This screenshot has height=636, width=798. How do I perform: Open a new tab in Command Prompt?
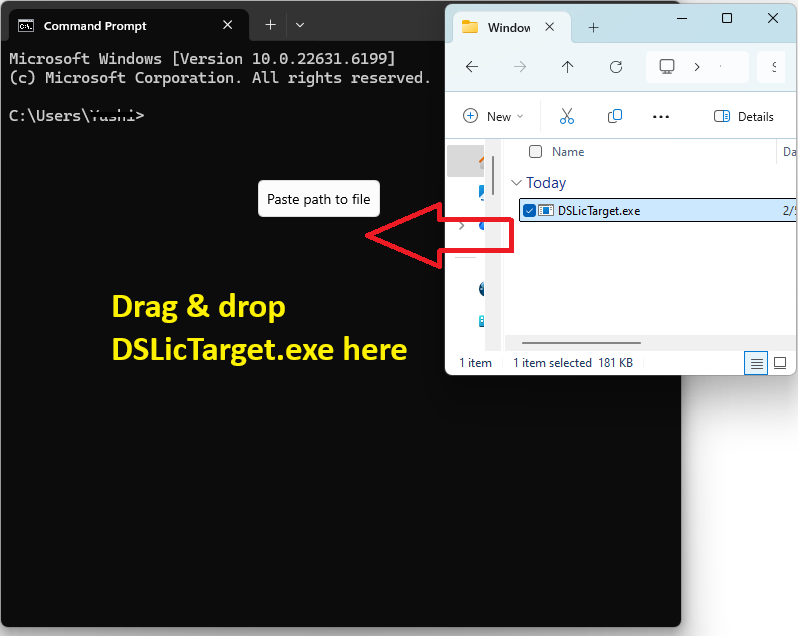270,25
